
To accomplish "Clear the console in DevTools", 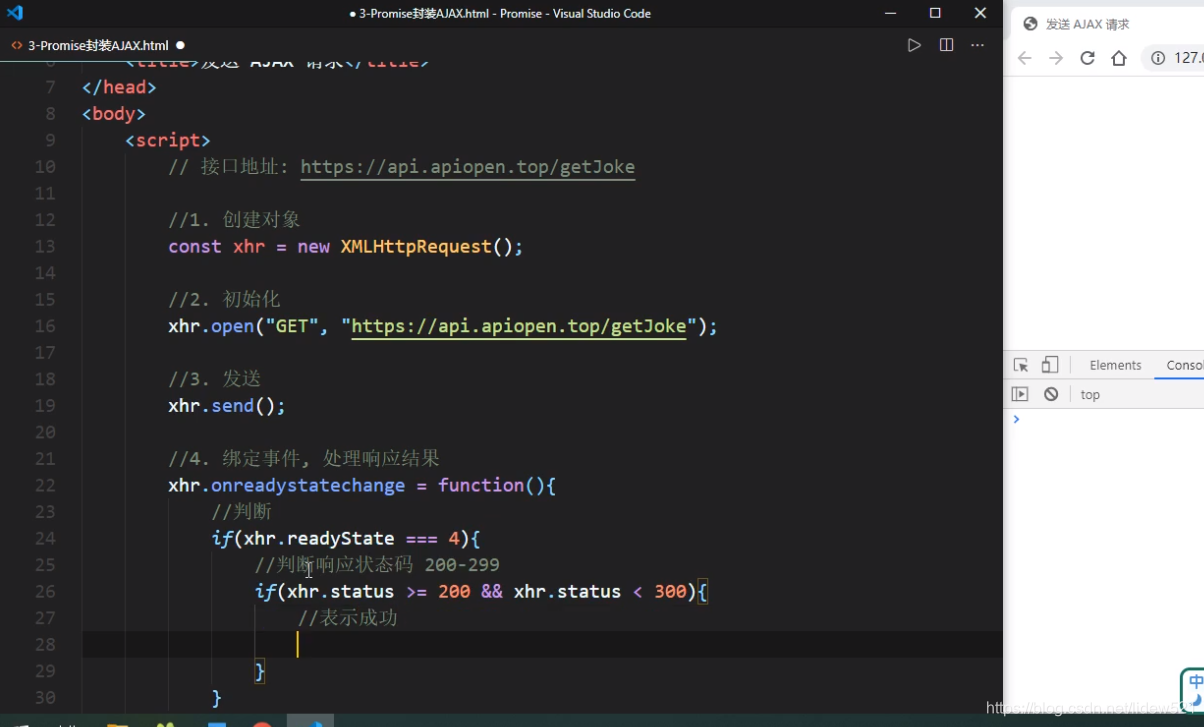I will click(x=1051, y=394).
